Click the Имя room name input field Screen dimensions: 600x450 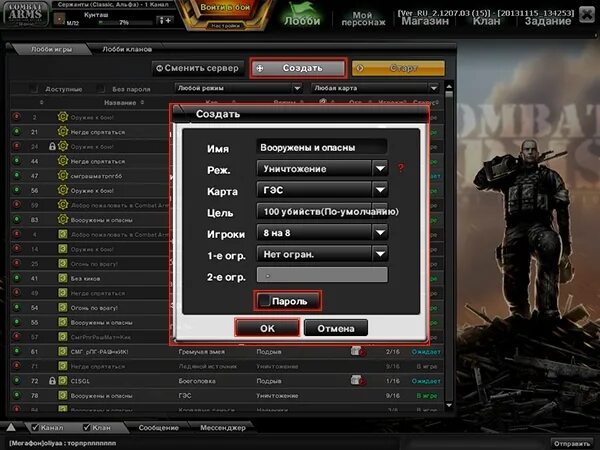pos(322,147)
